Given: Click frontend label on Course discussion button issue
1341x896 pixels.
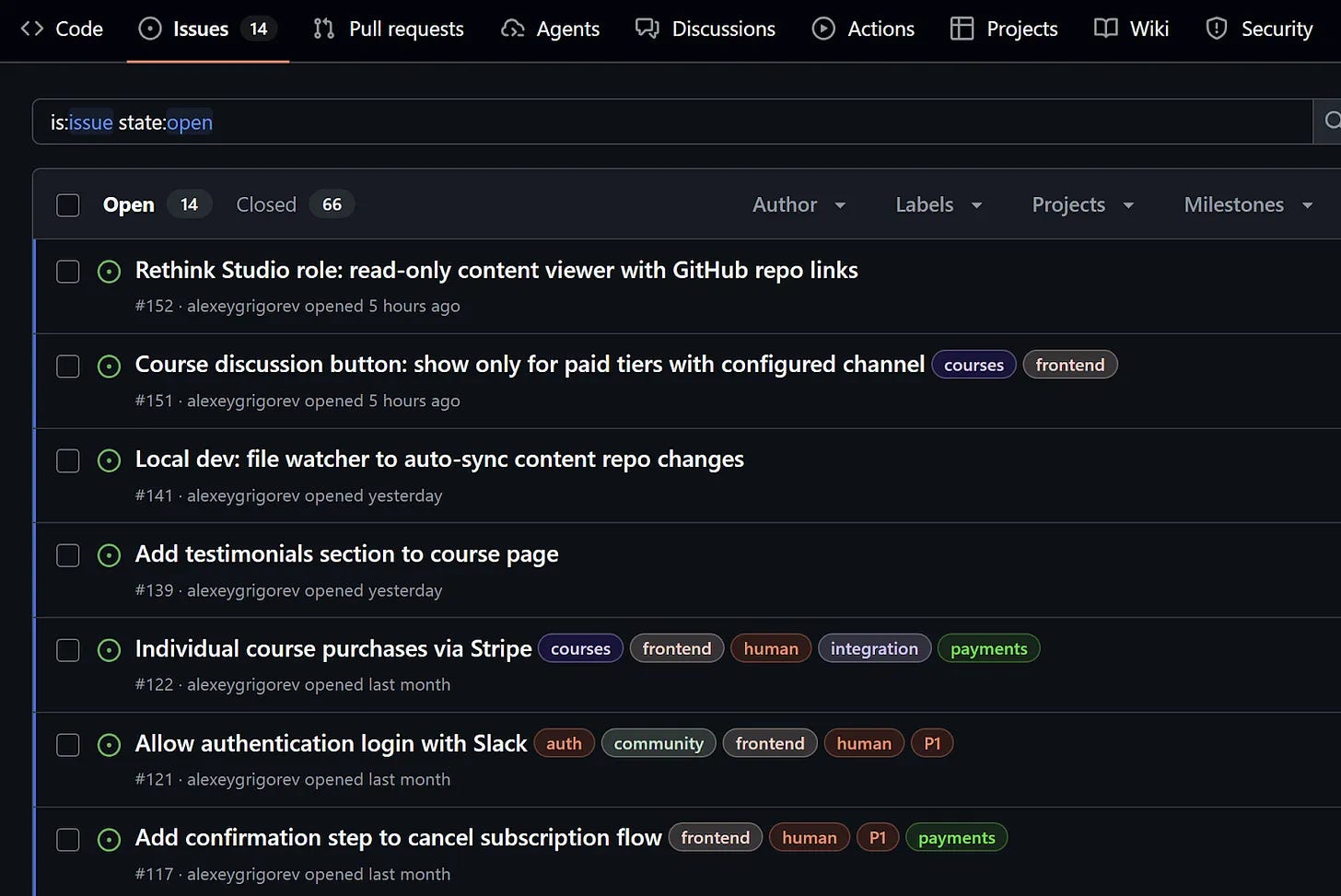Looking at the screenshot, I should [1070, 365].
